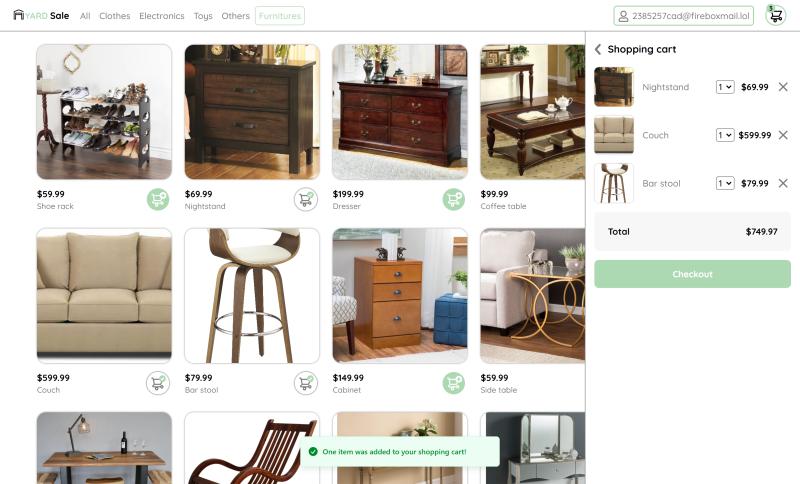Open the Nightstand quantity dropdown
The height and width of the screenshot is (484, 800).
tap(725, 87)
